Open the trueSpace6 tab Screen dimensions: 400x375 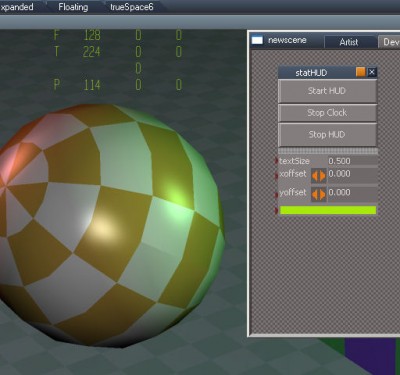132,7
